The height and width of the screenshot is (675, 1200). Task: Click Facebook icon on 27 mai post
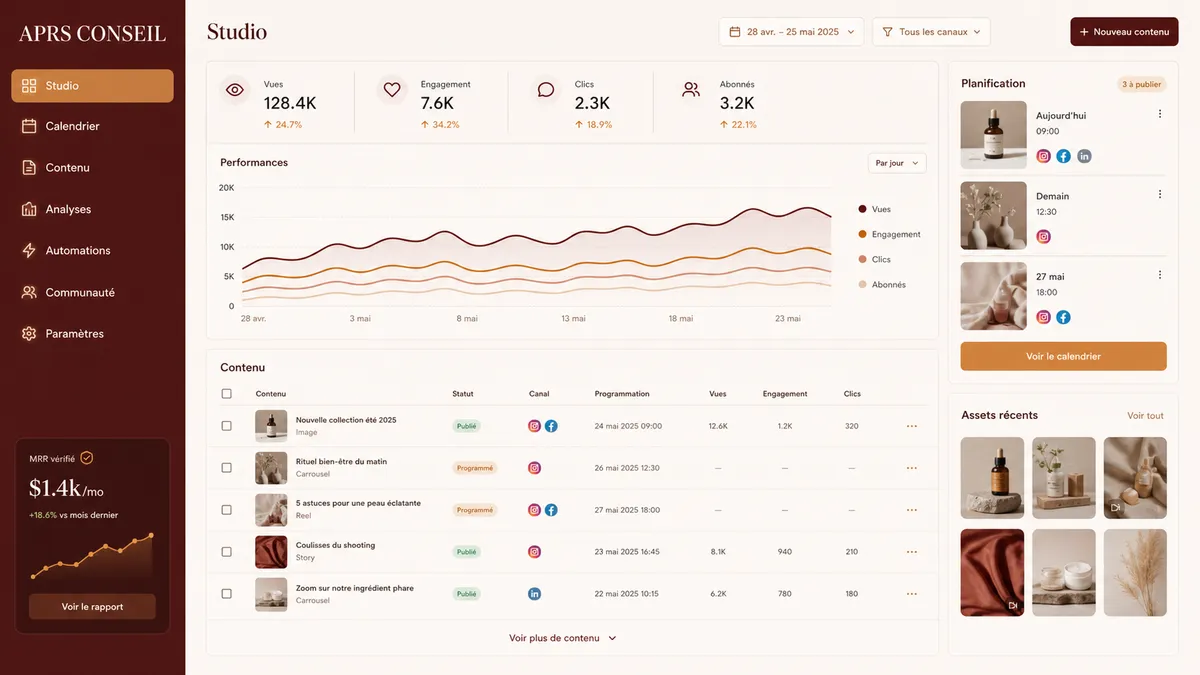coord(1063,317)
